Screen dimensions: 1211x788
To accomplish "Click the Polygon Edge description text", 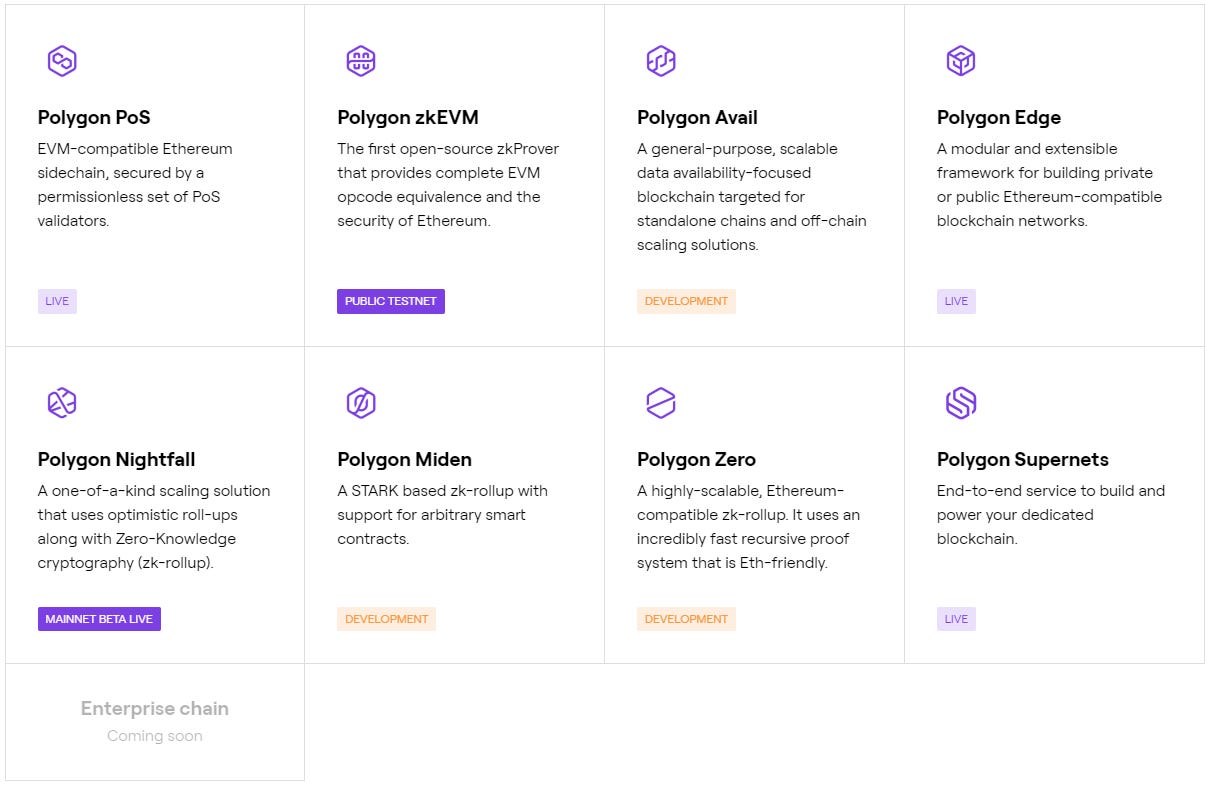I will click(x=1049, y=185).
